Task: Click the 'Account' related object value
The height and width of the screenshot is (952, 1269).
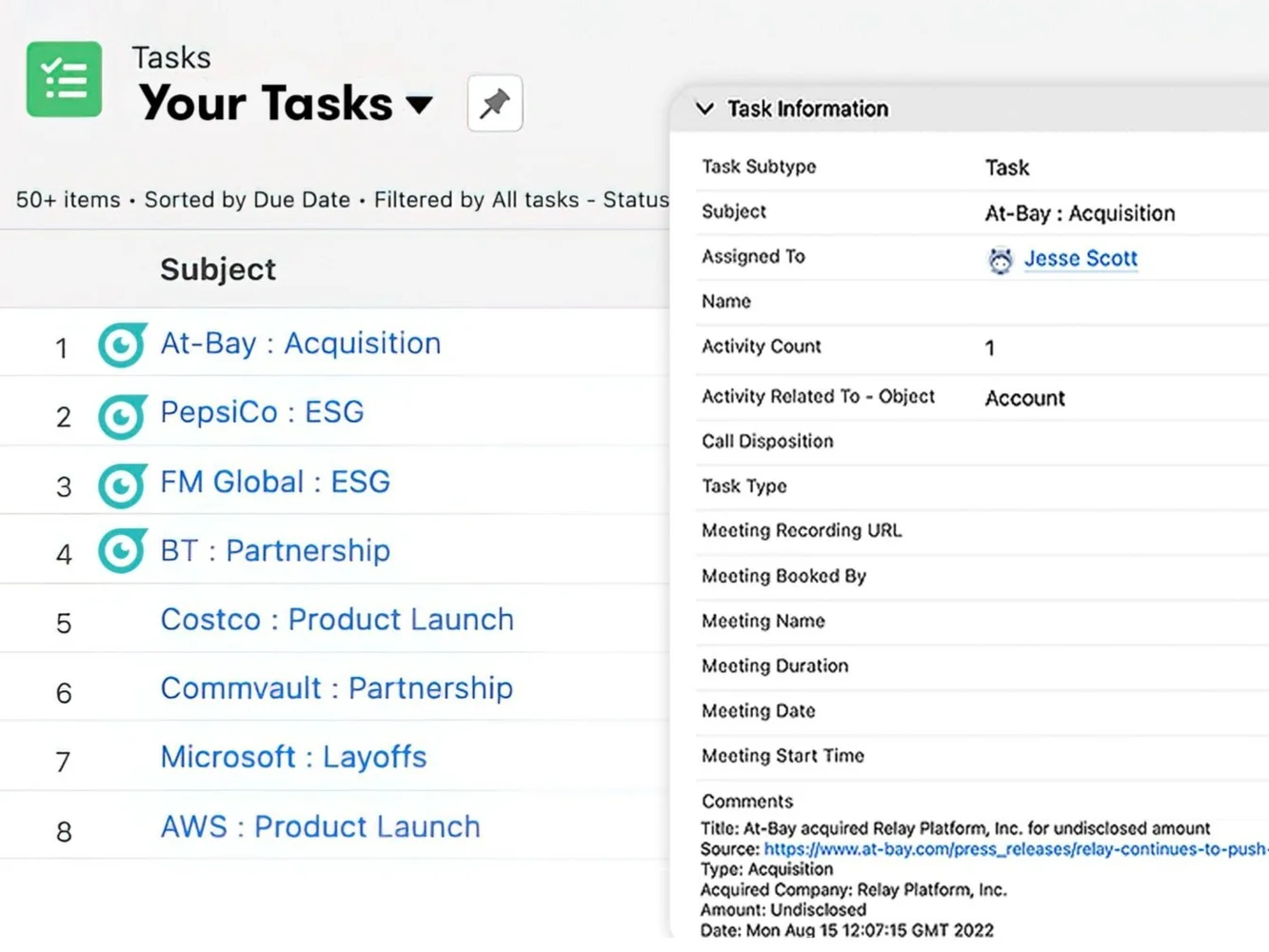Action: (x=1024, y=398)
